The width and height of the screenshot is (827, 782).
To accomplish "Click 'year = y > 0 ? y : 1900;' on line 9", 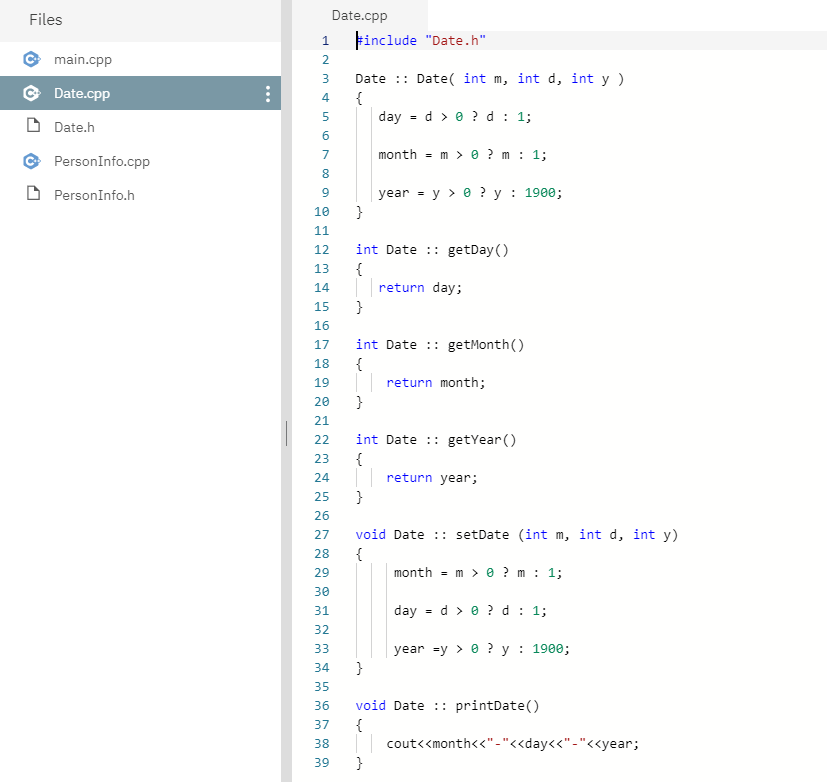I will coord(470,192).
